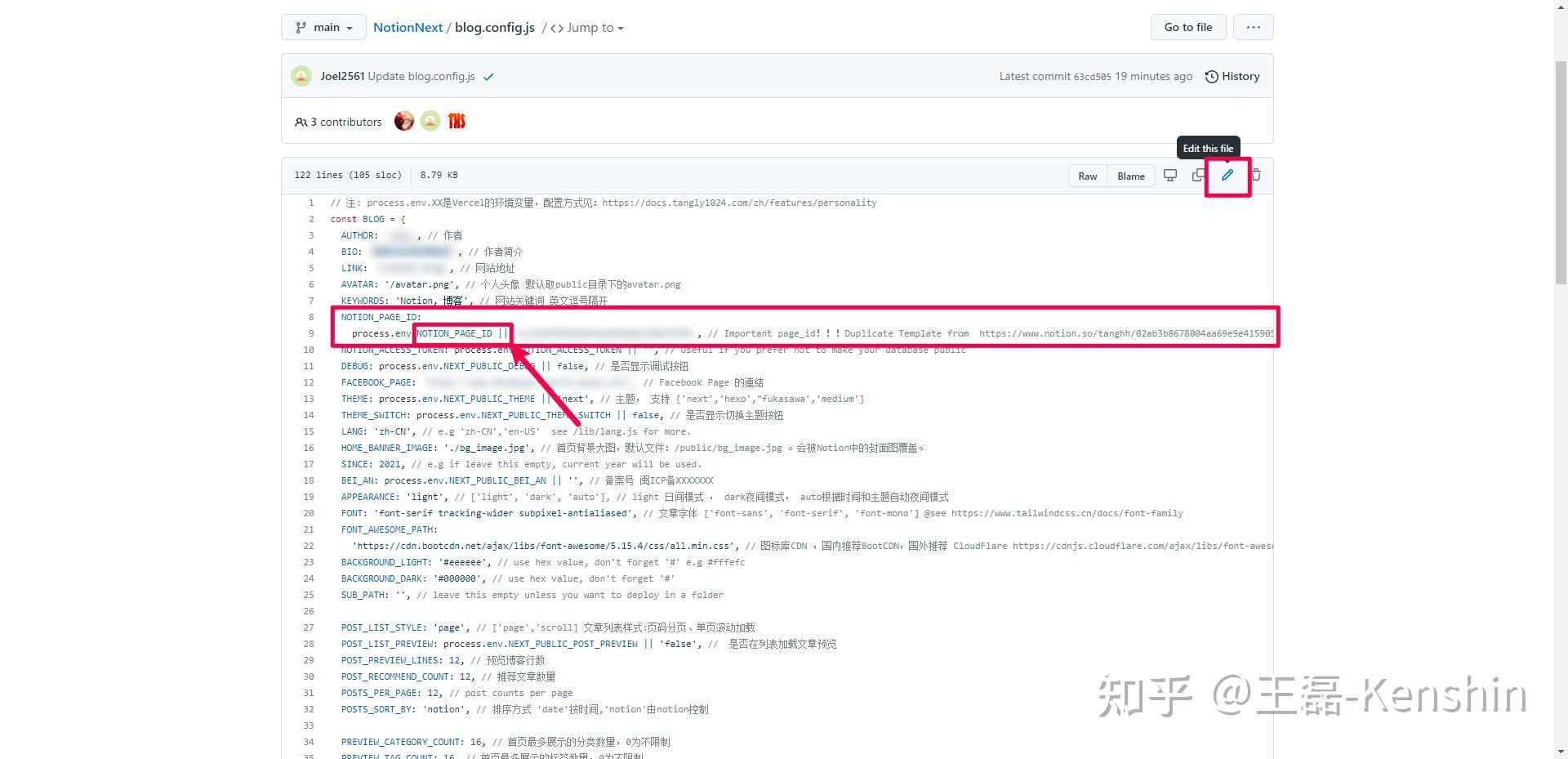
Task: Click Joel2561's avatar thumbnail
Action: (x=301, y=76)
